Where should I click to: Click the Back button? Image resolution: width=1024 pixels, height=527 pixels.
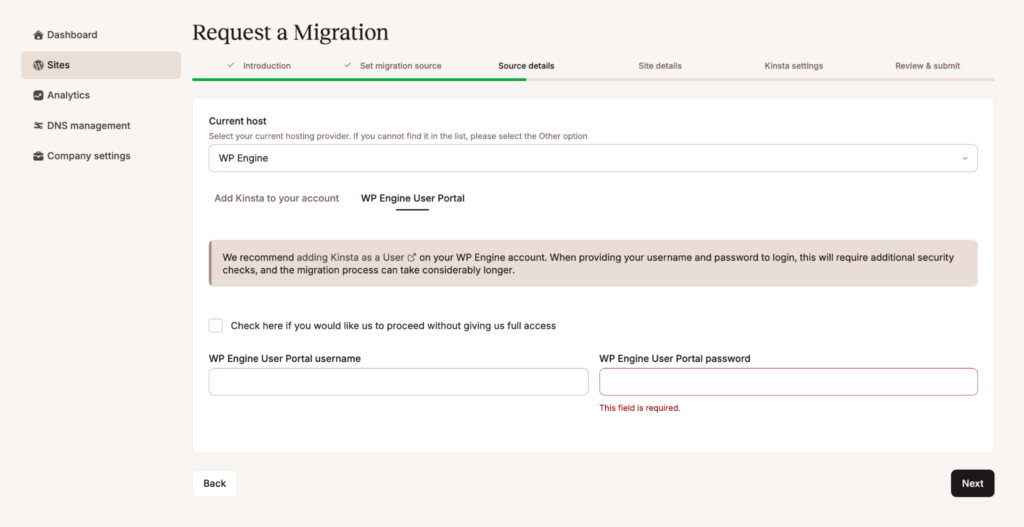(x=214, y=483)
